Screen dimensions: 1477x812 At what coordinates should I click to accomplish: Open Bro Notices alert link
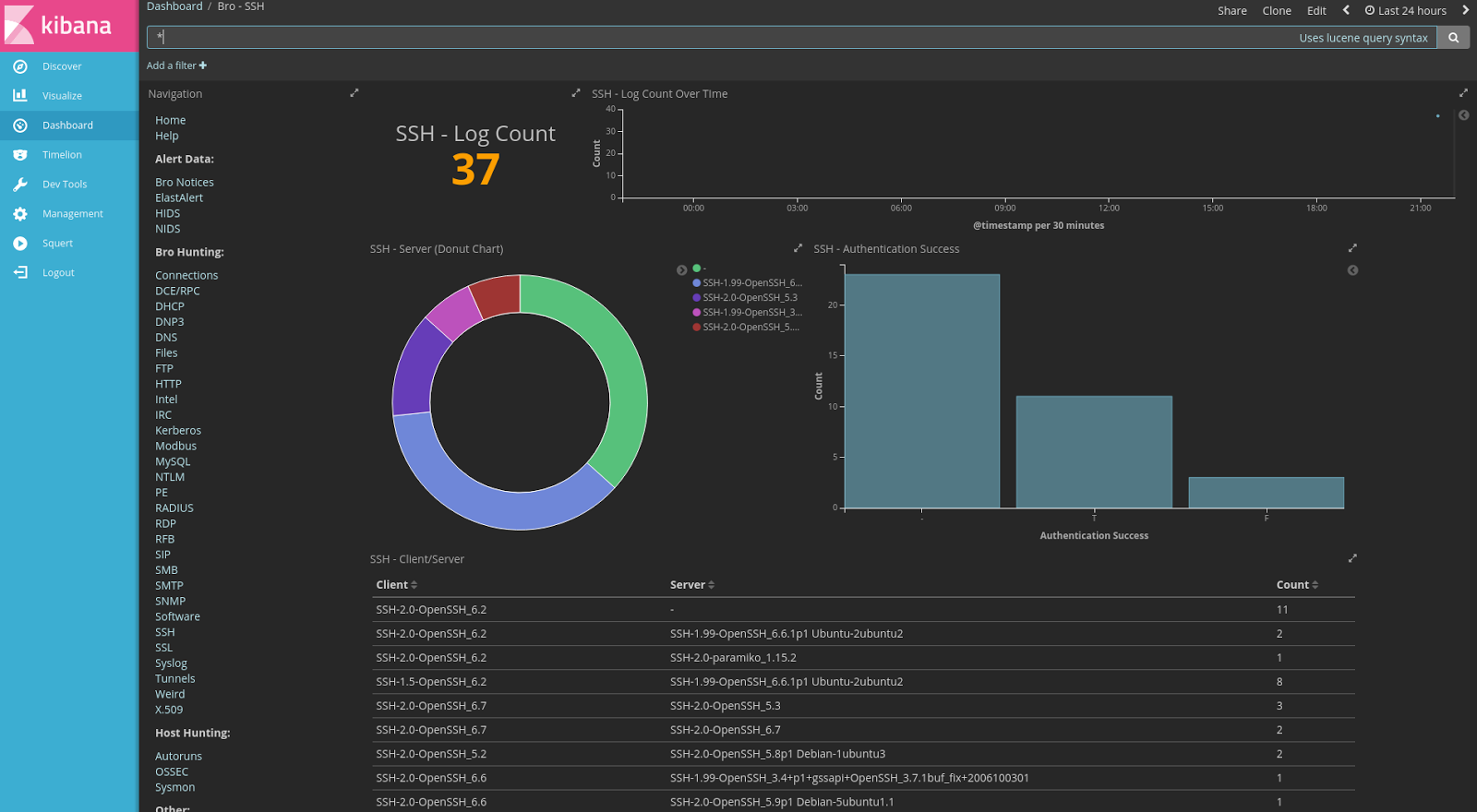tap(185, 183)
